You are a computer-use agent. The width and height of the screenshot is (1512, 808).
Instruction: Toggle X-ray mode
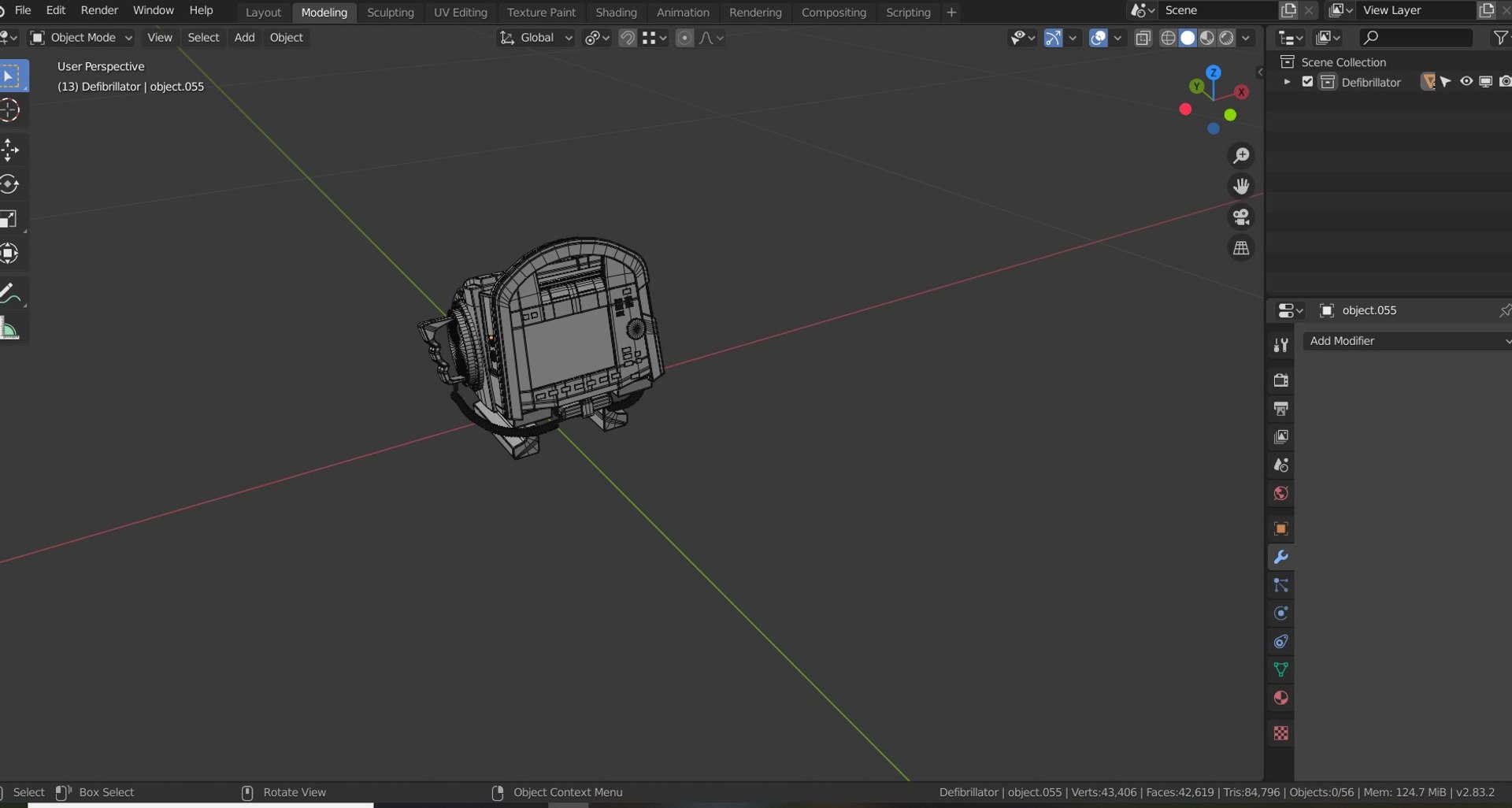click(1143, 38)
